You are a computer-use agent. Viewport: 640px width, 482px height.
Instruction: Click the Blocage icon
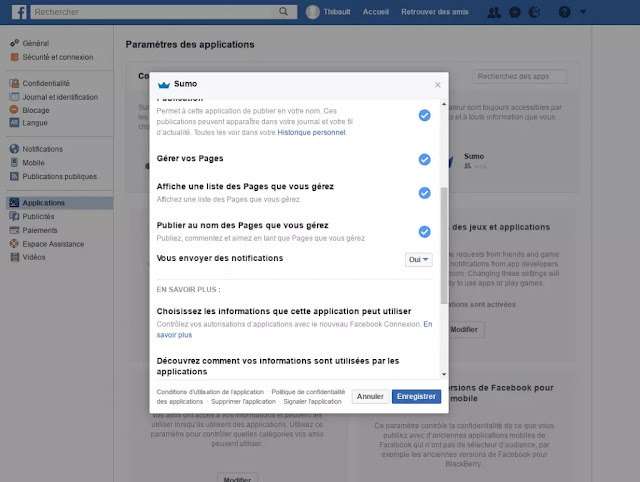click(14, 110)
